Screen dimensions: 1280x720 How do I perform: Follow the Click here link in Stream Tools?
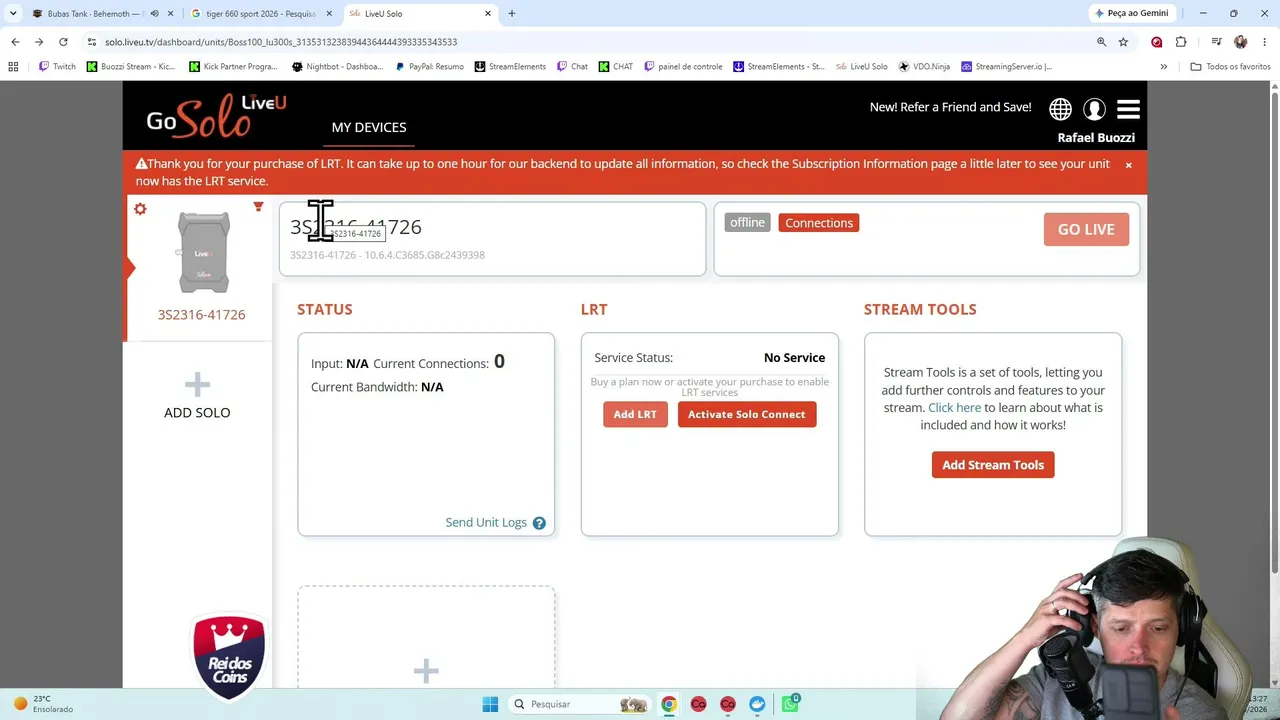click(x=954, y=408)
